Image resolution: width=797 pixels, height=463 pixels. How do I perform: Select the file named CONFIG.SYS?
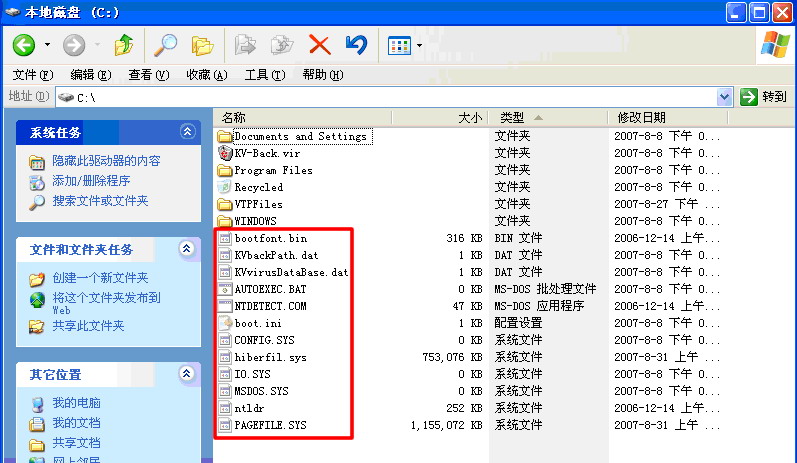tap(264, 341)
